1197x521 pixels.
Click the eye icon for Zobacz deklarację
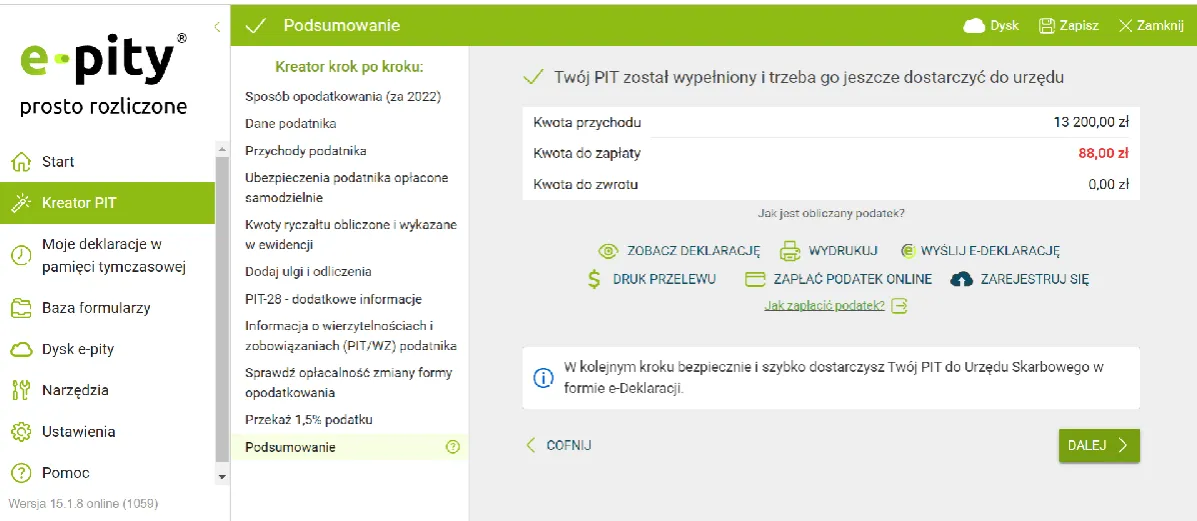point(608,251)
